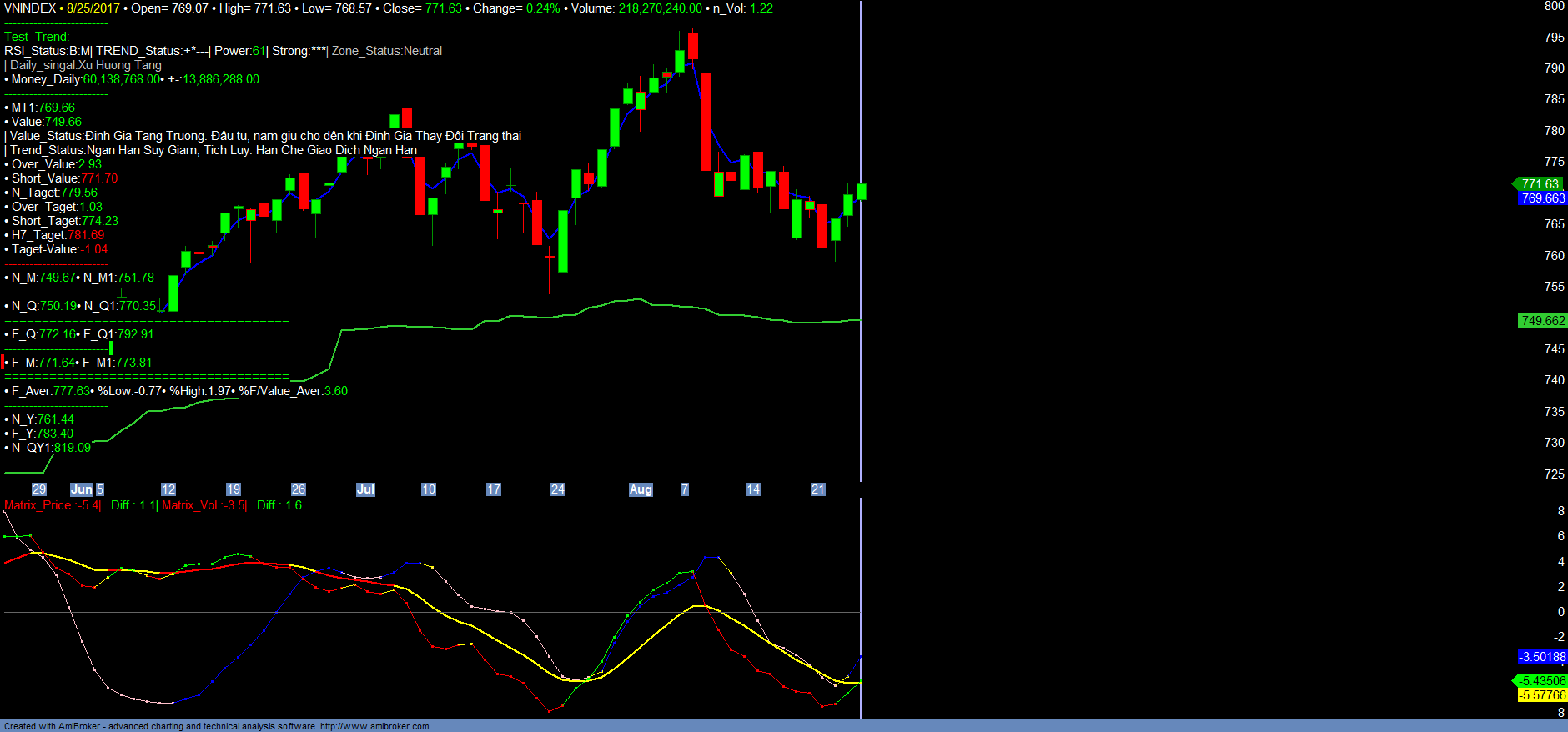Click the blue 769.663 value tag

(1542, 198)
